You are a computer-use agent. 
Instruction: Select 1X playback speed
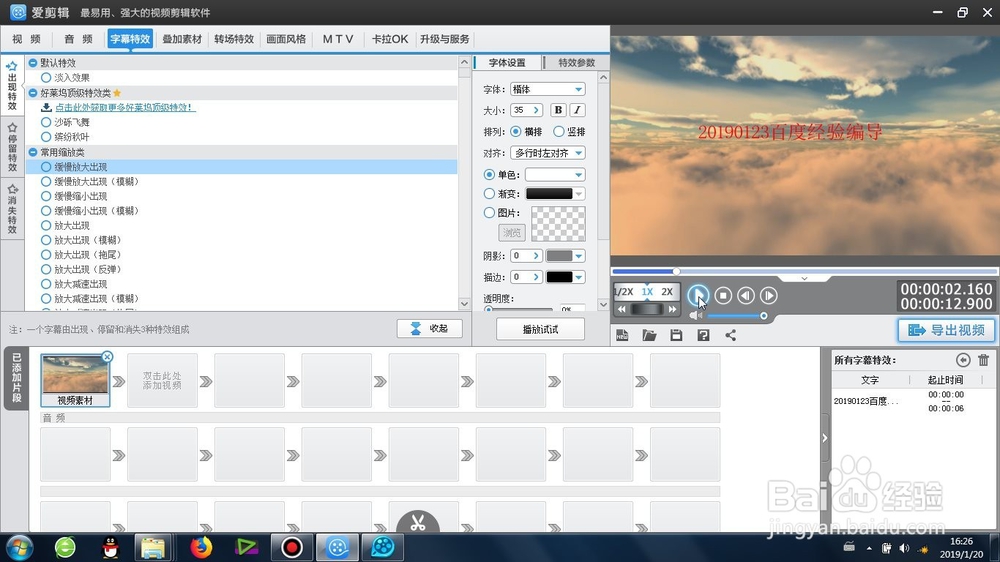click(647, 292)
